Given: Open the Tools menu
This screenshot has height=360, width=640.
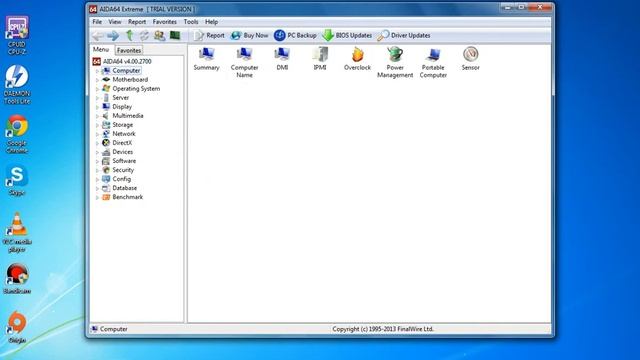Looking at the screenshot, I should coord(191,22).
